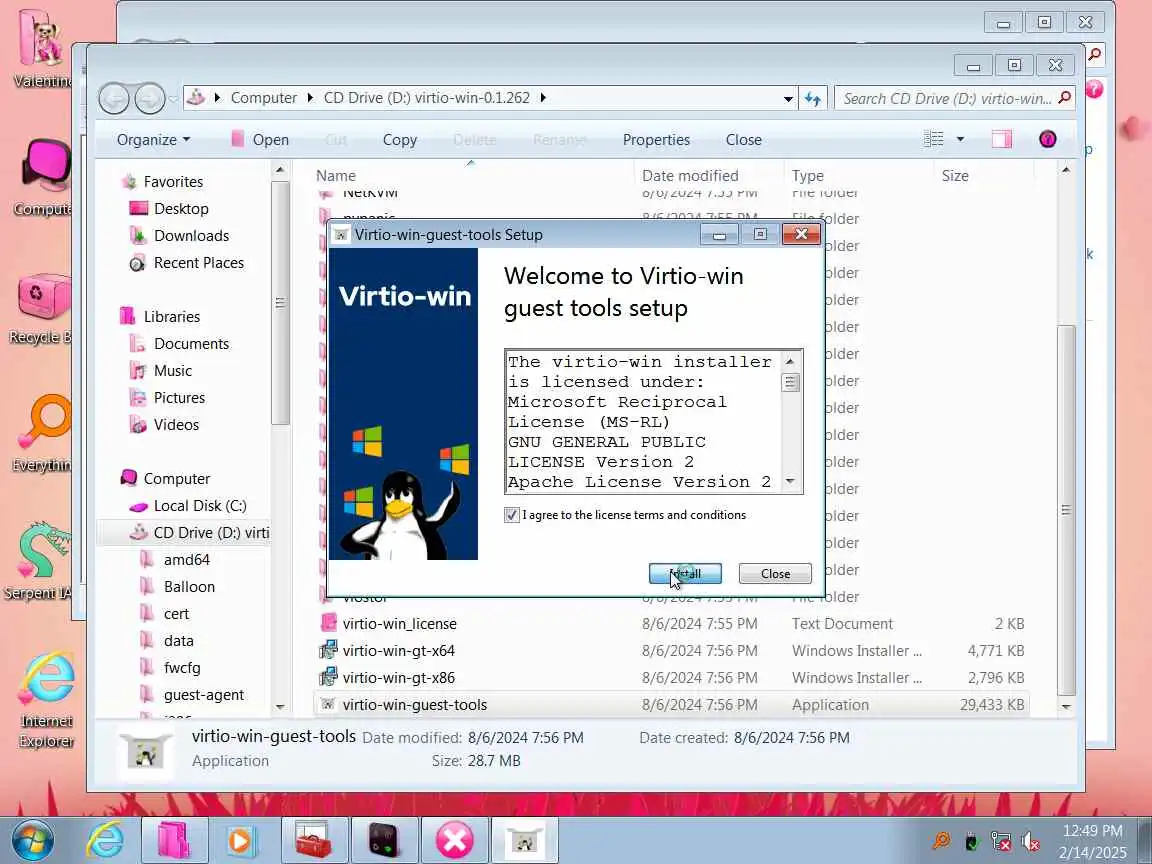Image resolution: width=1152 pixels, height=864 pixels.
Task: Open pink folder Explorer taskbar icon
Action: 173,840
